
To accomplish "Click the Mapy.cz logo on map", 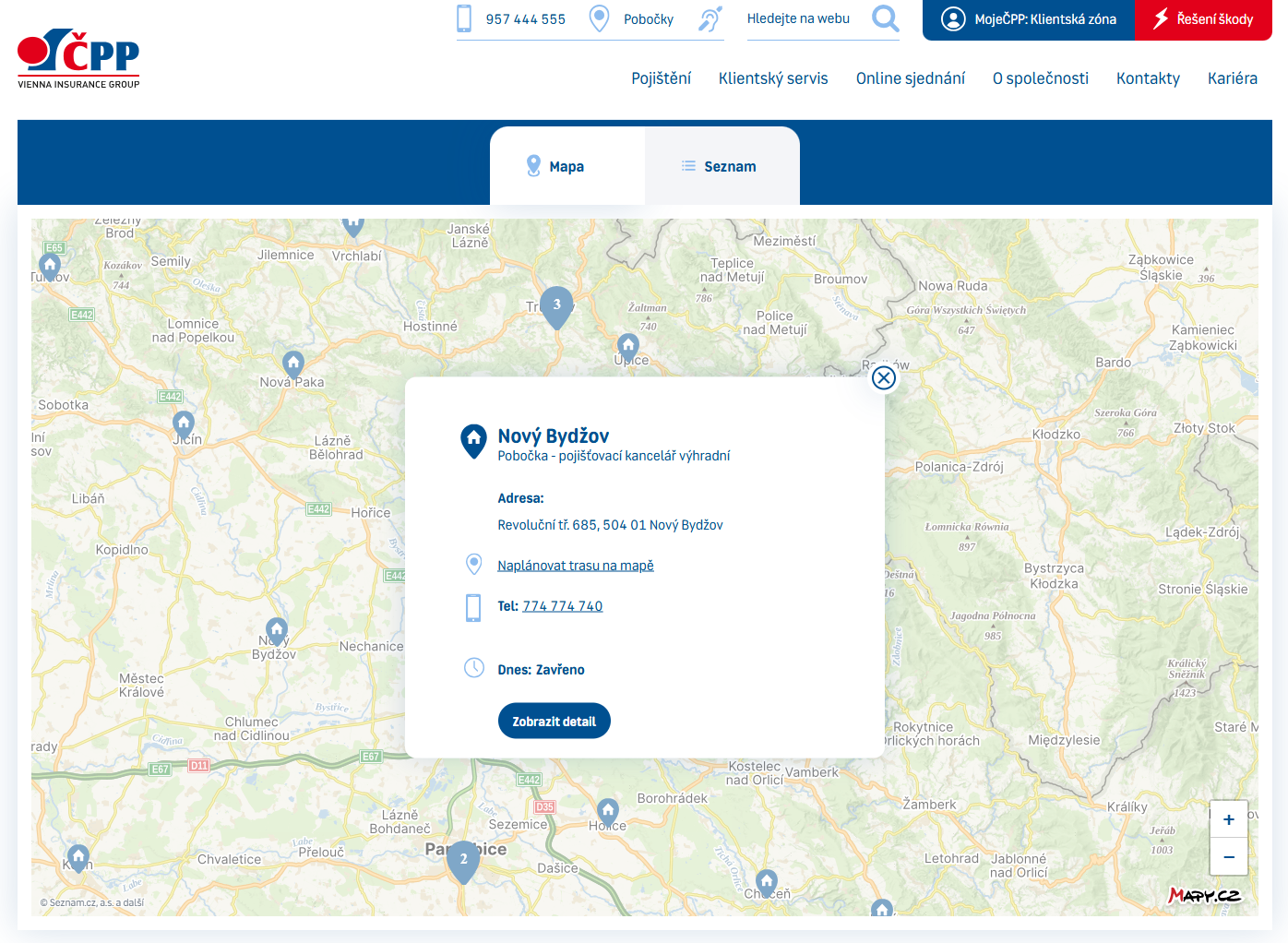I will click(x=1204, y=895).
